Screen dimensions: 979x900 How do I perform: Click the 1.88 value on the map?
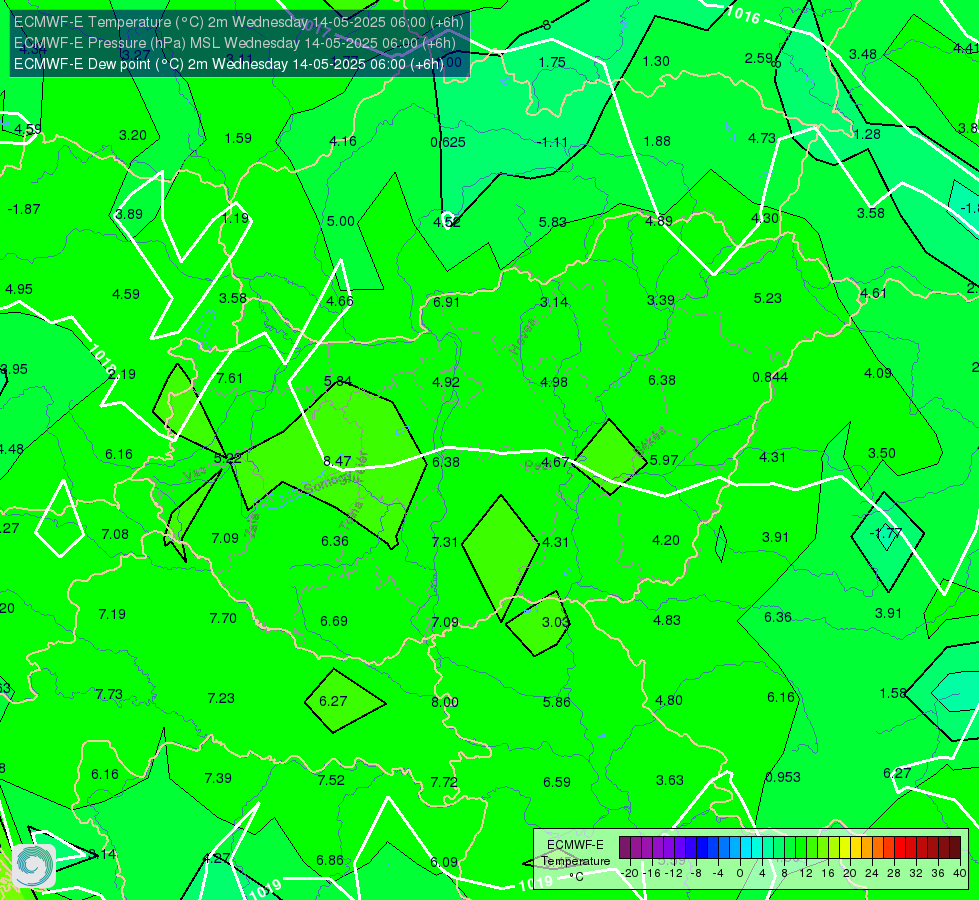[657, 141]
